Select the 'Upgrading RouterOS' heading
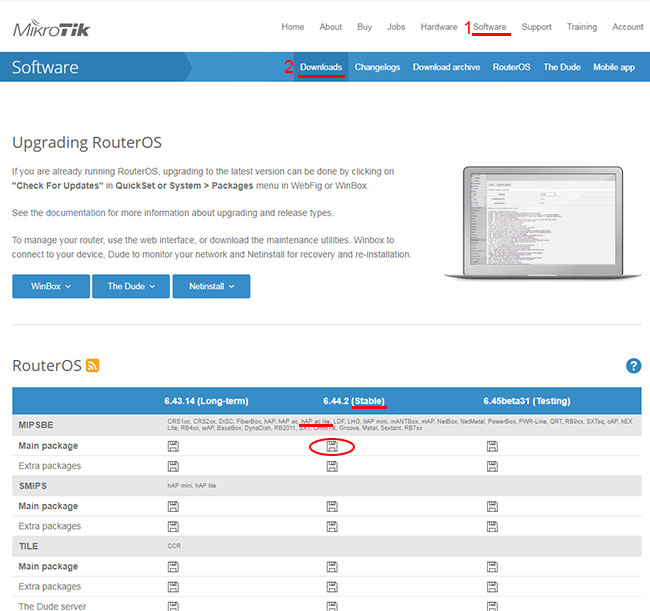 click(87, 143)
